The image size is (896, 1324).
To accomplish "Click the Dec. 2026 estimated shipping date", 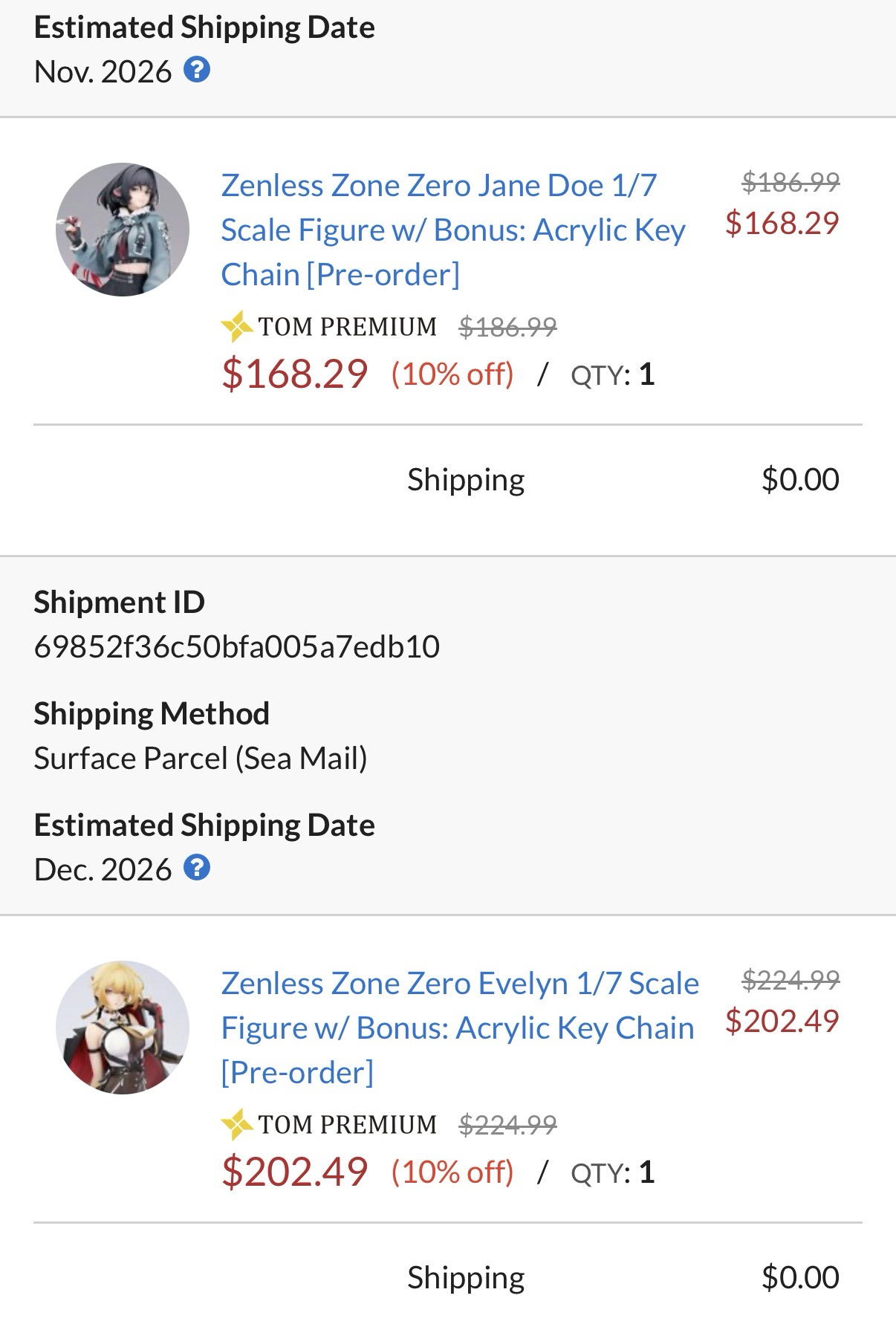I will point(103,869).
